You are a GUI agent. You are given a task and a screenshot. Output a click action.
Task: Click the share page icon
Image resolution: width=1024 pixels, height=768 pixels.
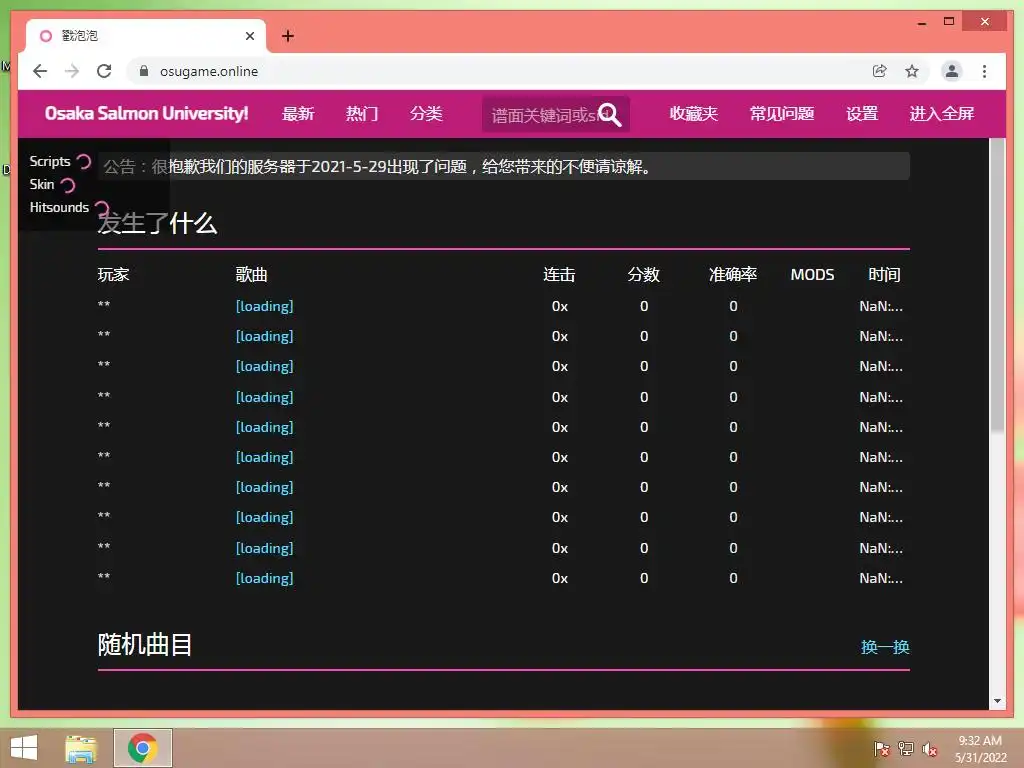(x=880, y=71)
